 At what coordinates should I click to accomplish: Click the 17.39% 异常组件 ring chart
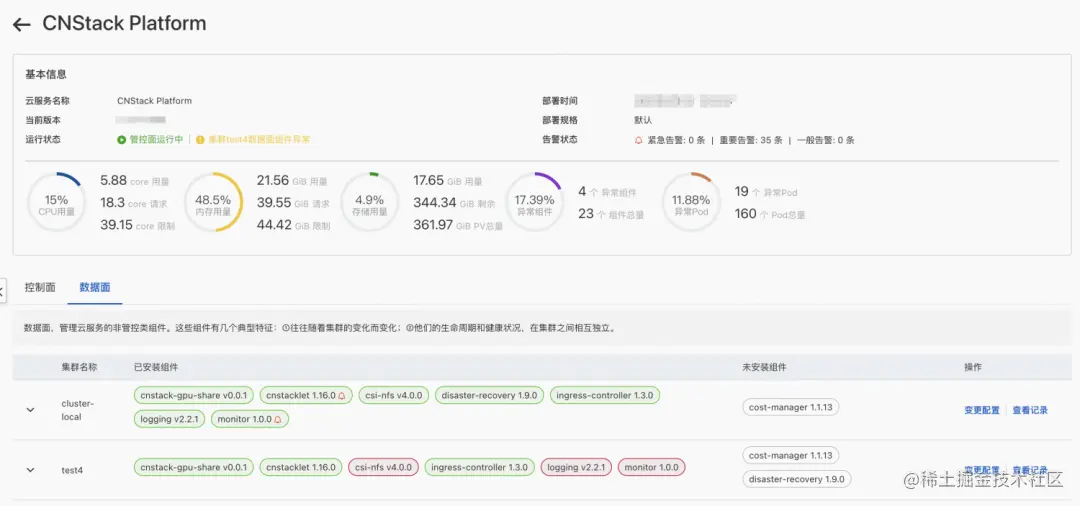click(x=534, y=202)
